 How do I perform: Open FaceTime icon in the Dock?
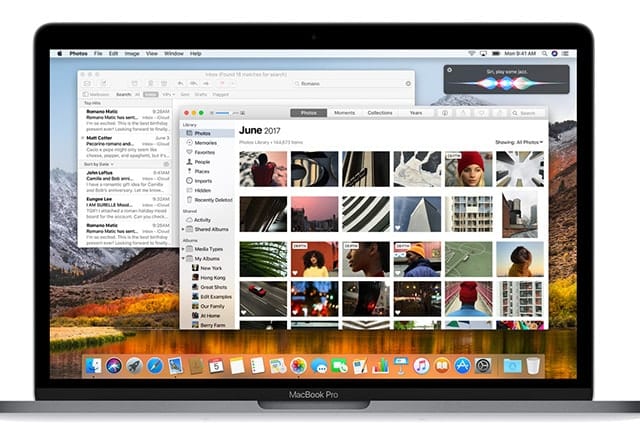click(339, 366)
